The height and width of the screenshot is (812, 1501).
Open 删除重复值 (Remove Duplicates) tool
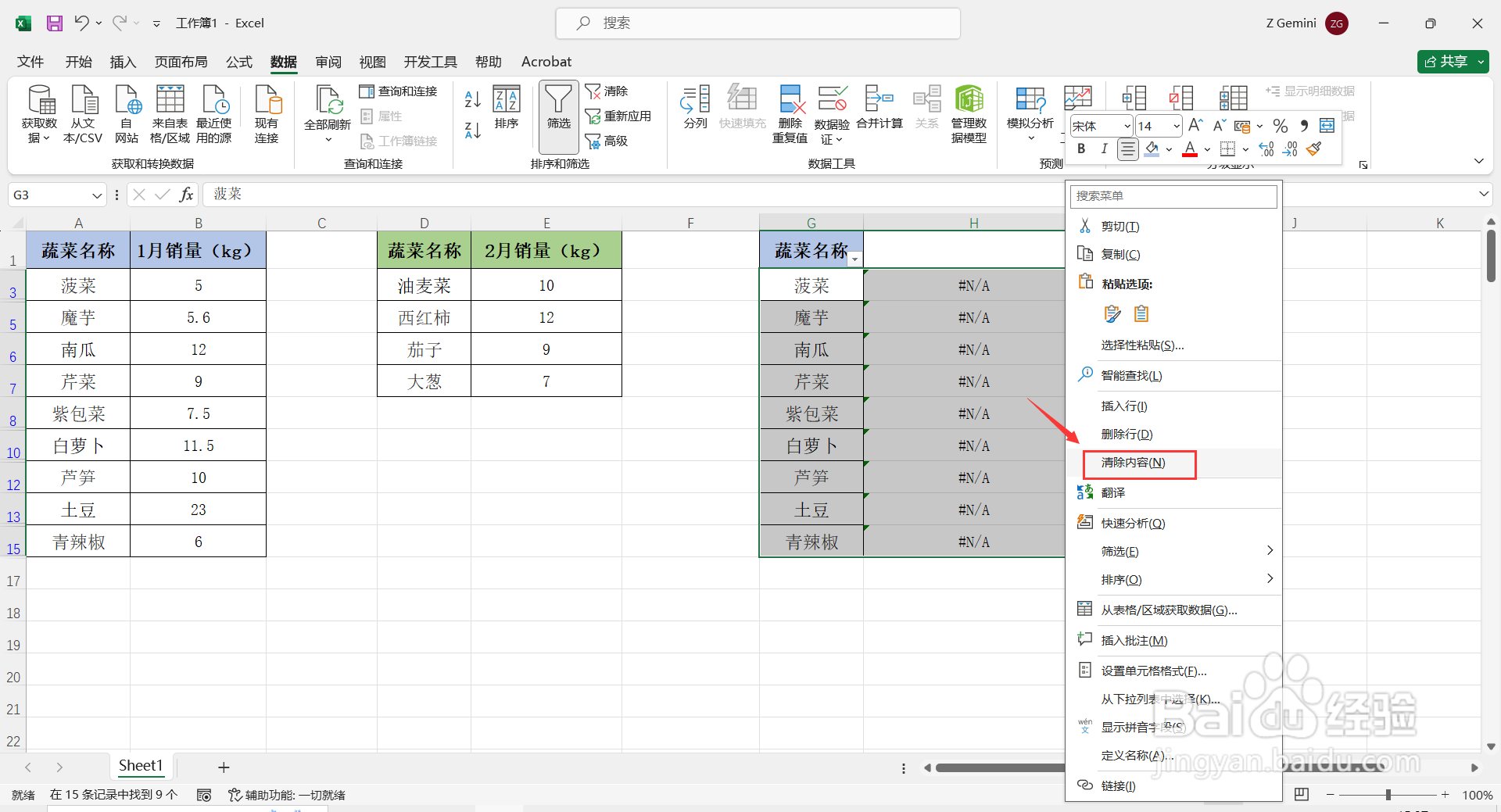(790, 113)
